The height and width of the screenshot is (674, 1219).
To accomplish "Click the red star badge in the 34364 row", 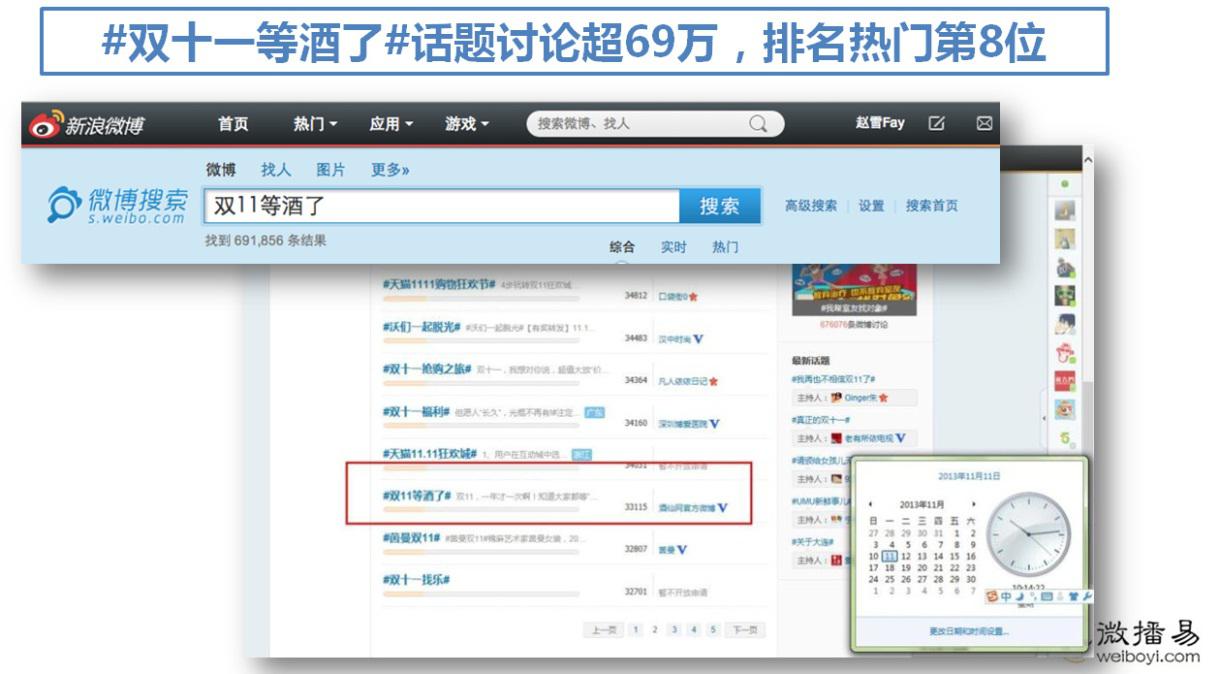I will click(713, 381).
